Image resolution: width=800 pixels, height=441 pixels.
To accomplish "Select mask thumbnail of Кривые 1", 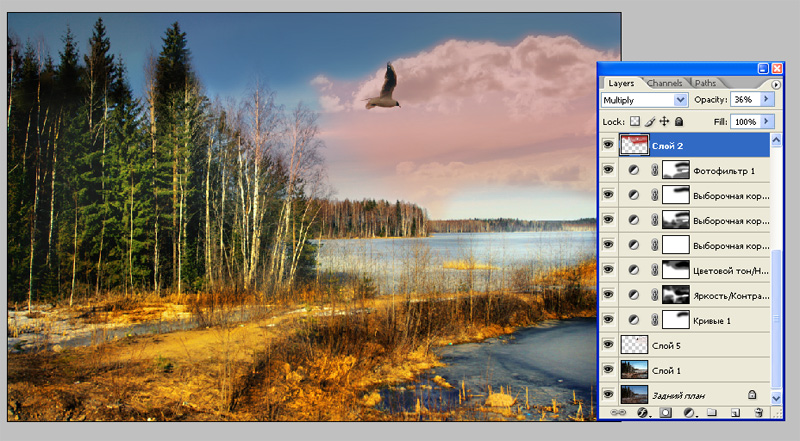I will tap(676, 320).
